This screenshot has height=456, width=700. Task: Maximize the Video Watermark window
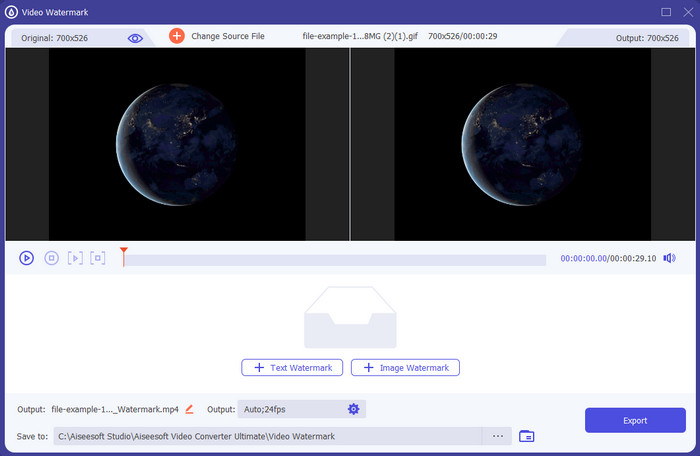click(x=666, y=11)
